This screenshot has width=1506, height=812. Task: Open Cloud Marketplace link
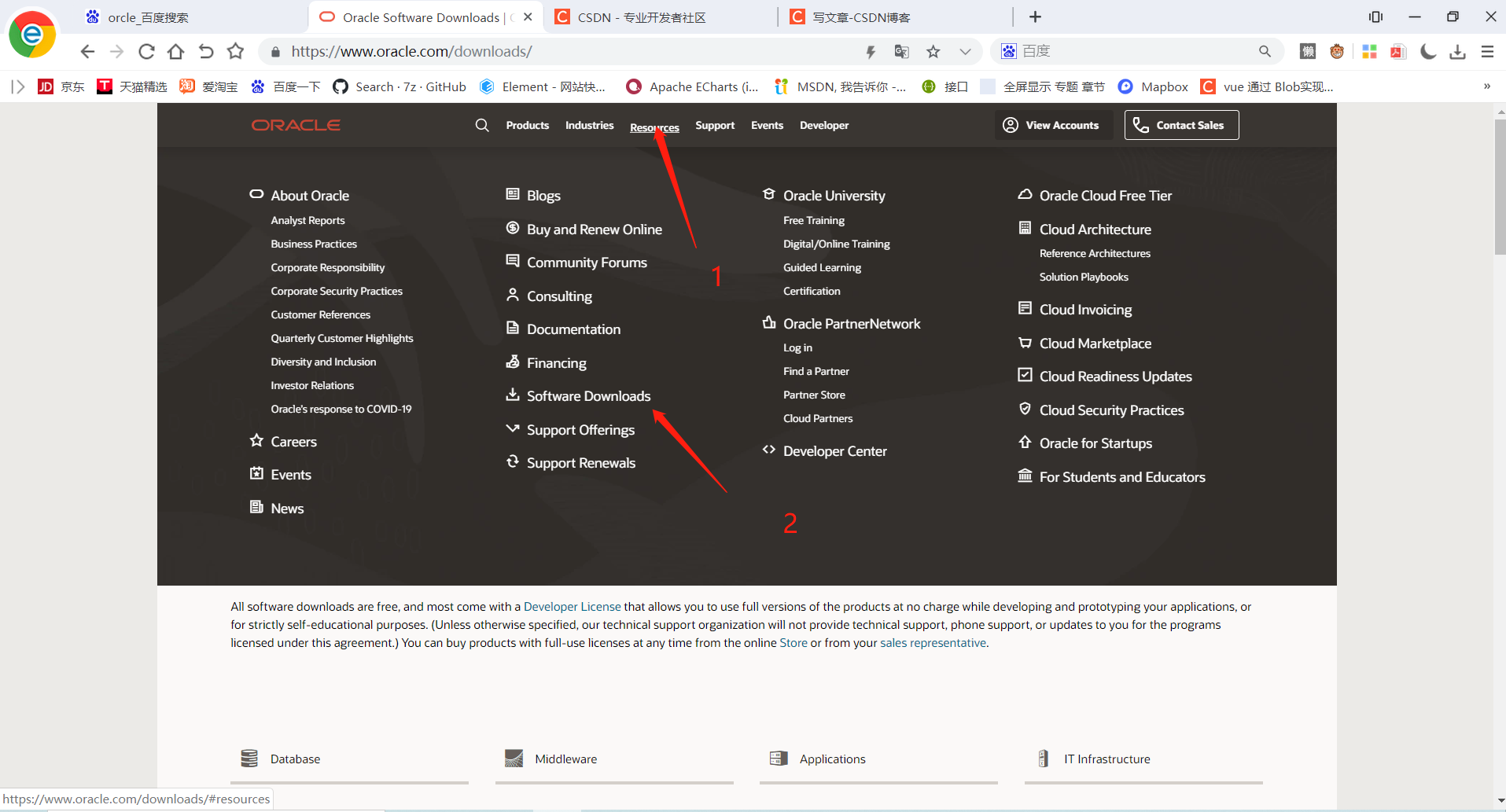click(1095, 344)
